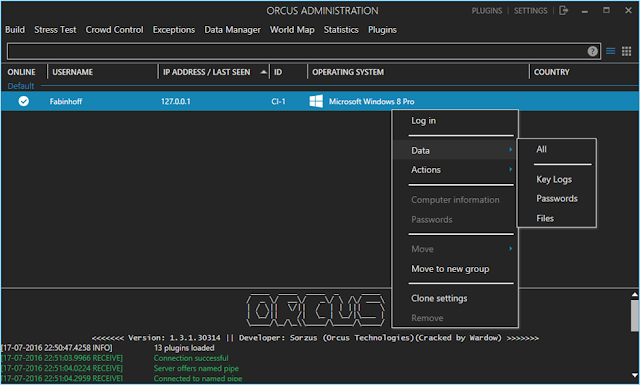Click 'Server offers named pipe' log entry

196,368
